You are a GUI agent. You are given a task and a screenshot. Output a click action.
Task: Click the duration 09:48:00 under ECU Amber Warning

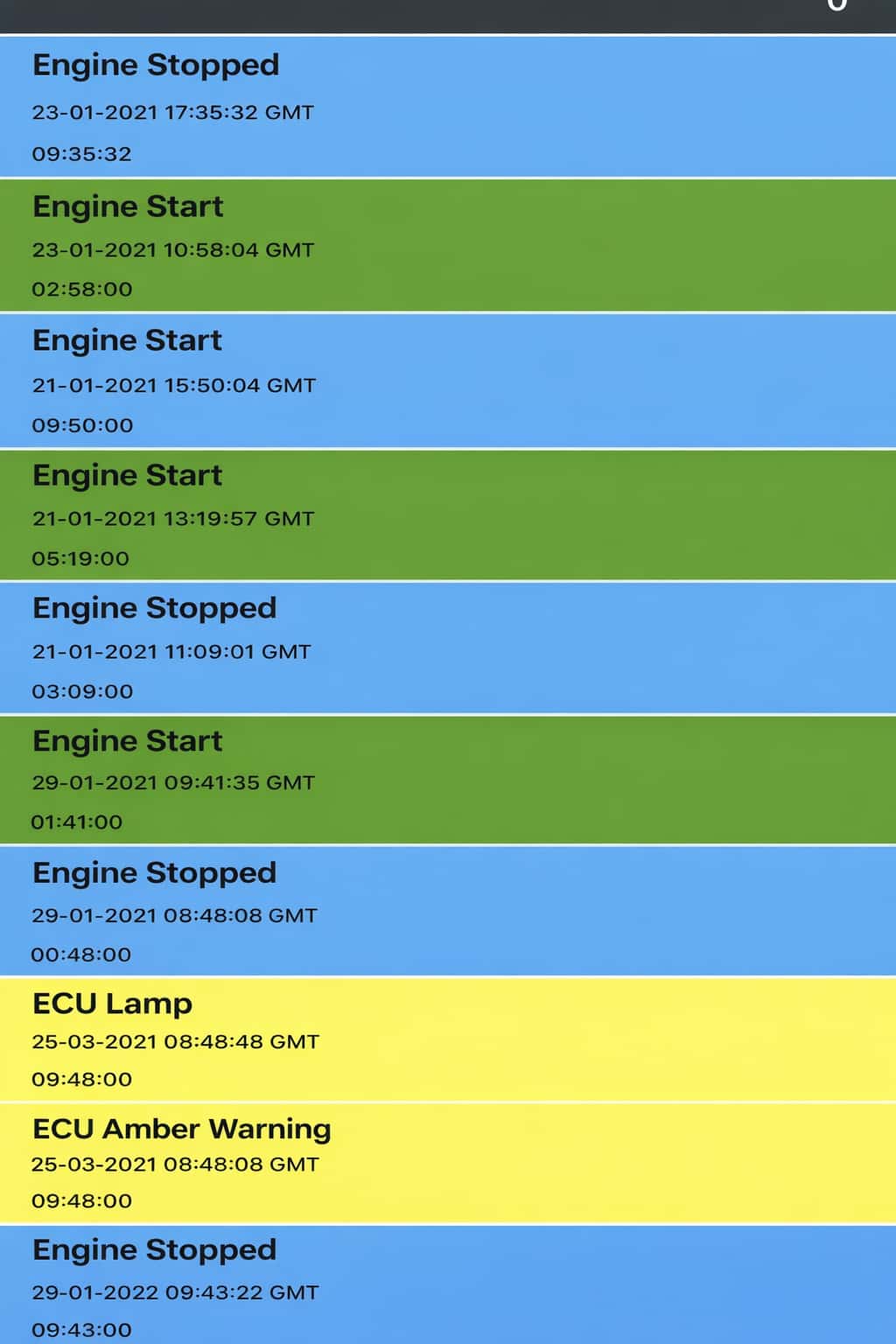(x=81, y=1200)
